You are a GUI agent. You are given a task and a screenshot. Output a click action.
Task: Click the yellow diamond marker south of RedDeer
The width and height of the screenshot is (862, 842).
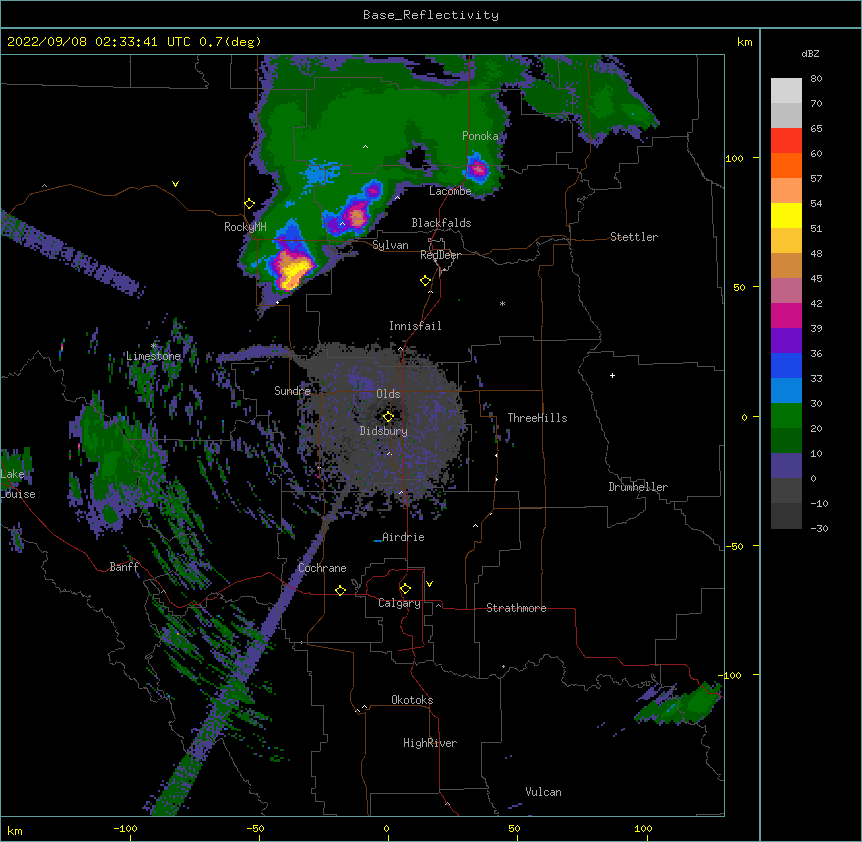425,281
